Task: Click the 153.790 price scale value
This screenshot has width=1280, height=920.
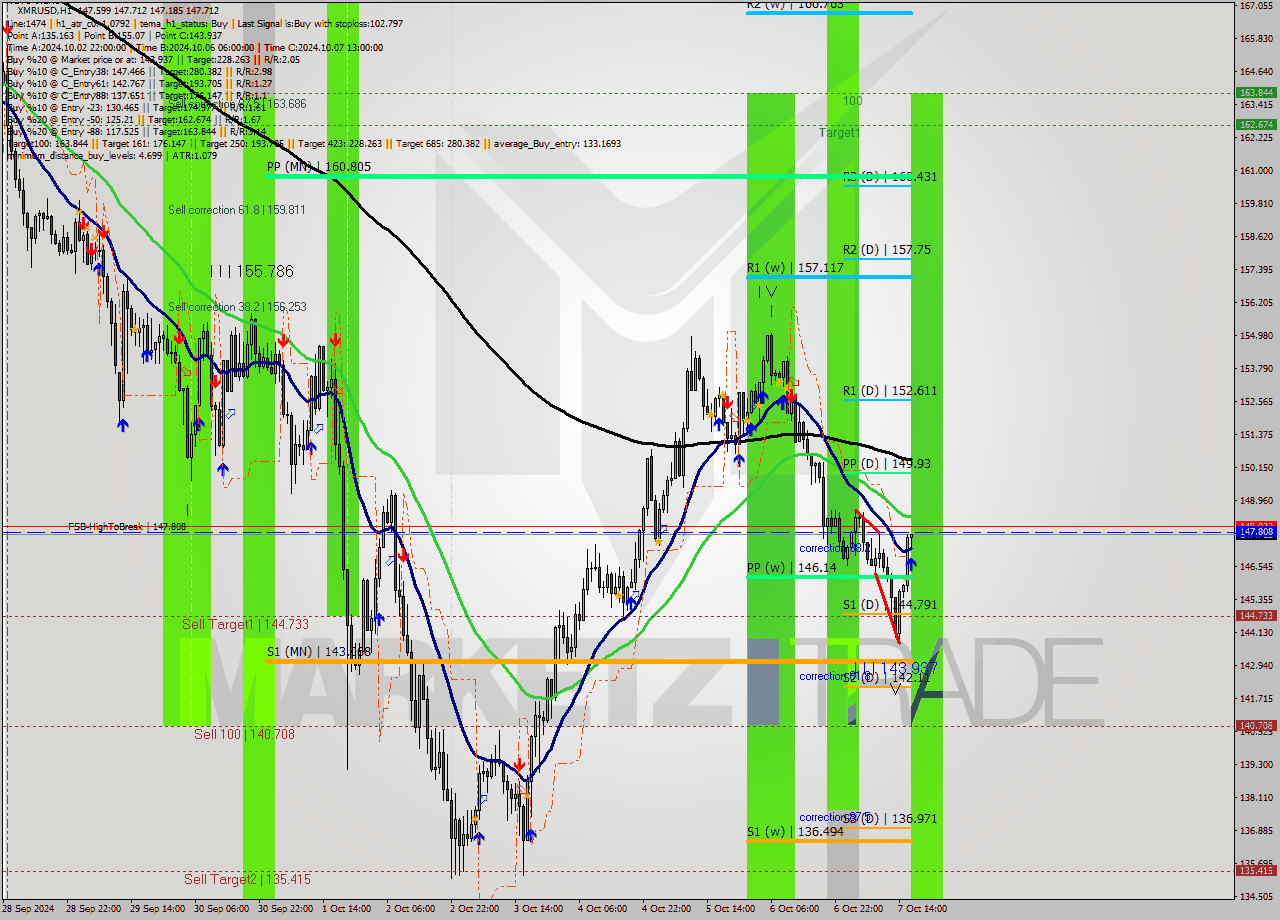Action: coord(1256,369)
